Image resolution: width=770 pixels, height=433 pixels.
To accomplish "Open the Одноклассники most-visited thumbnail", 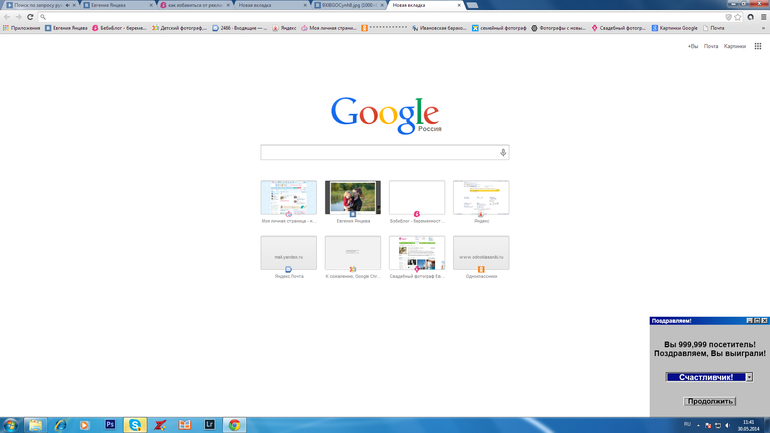I will [481, 254].
